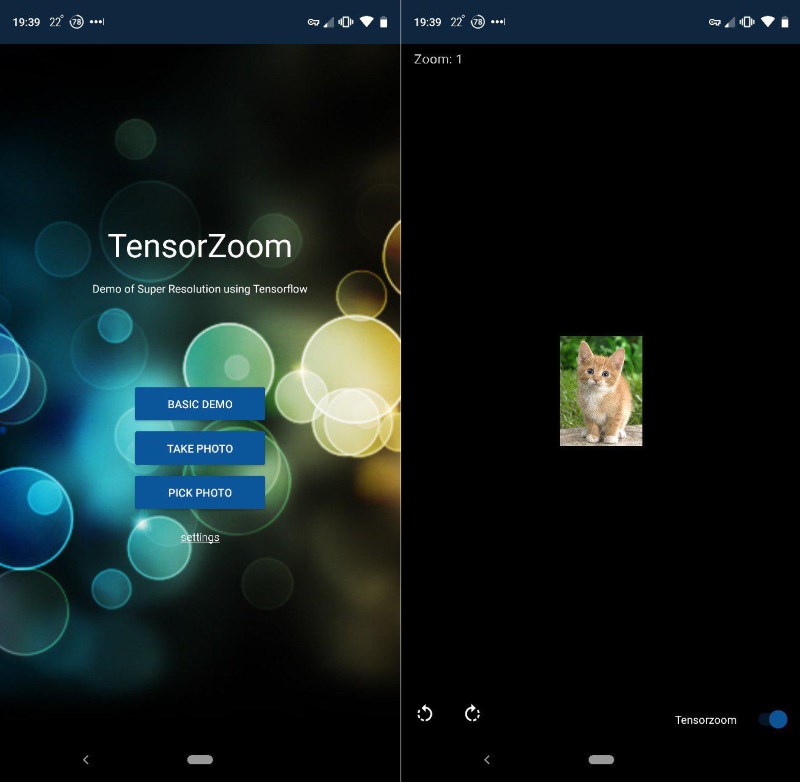Screen dimensions: 800x782
Task: Tap the BASIC DEMO button
Action: point(199,403)
